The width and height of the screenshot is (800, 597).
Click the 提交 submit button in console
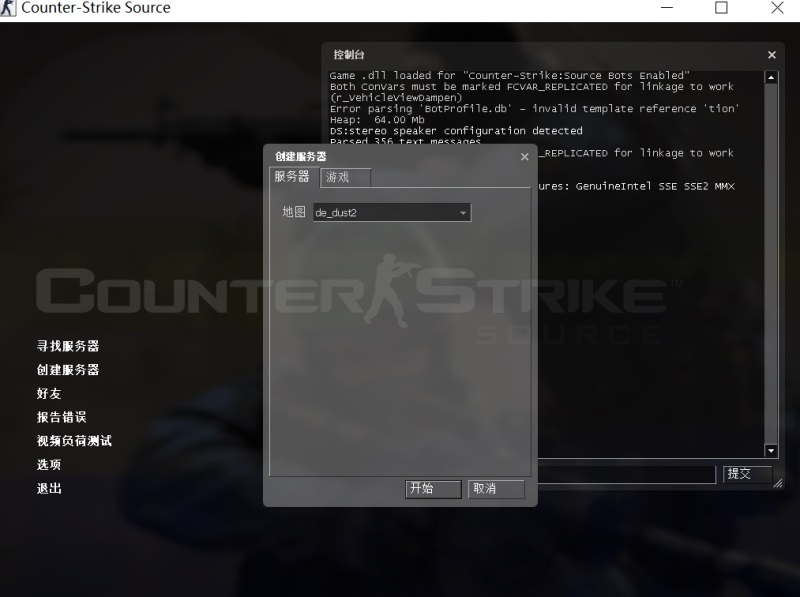[747, 474]
